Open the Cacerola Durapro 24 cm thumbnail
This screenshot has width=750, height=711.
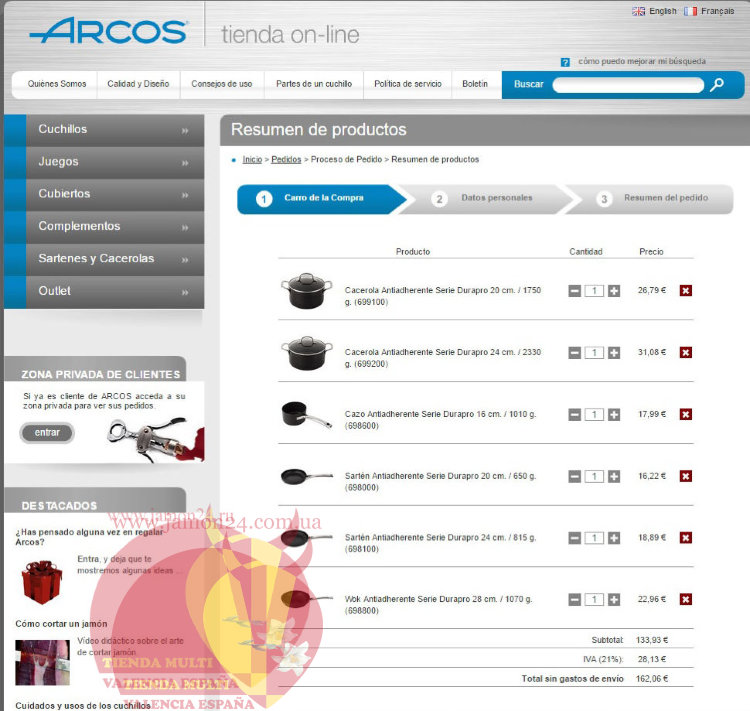(x=307, y=353)
